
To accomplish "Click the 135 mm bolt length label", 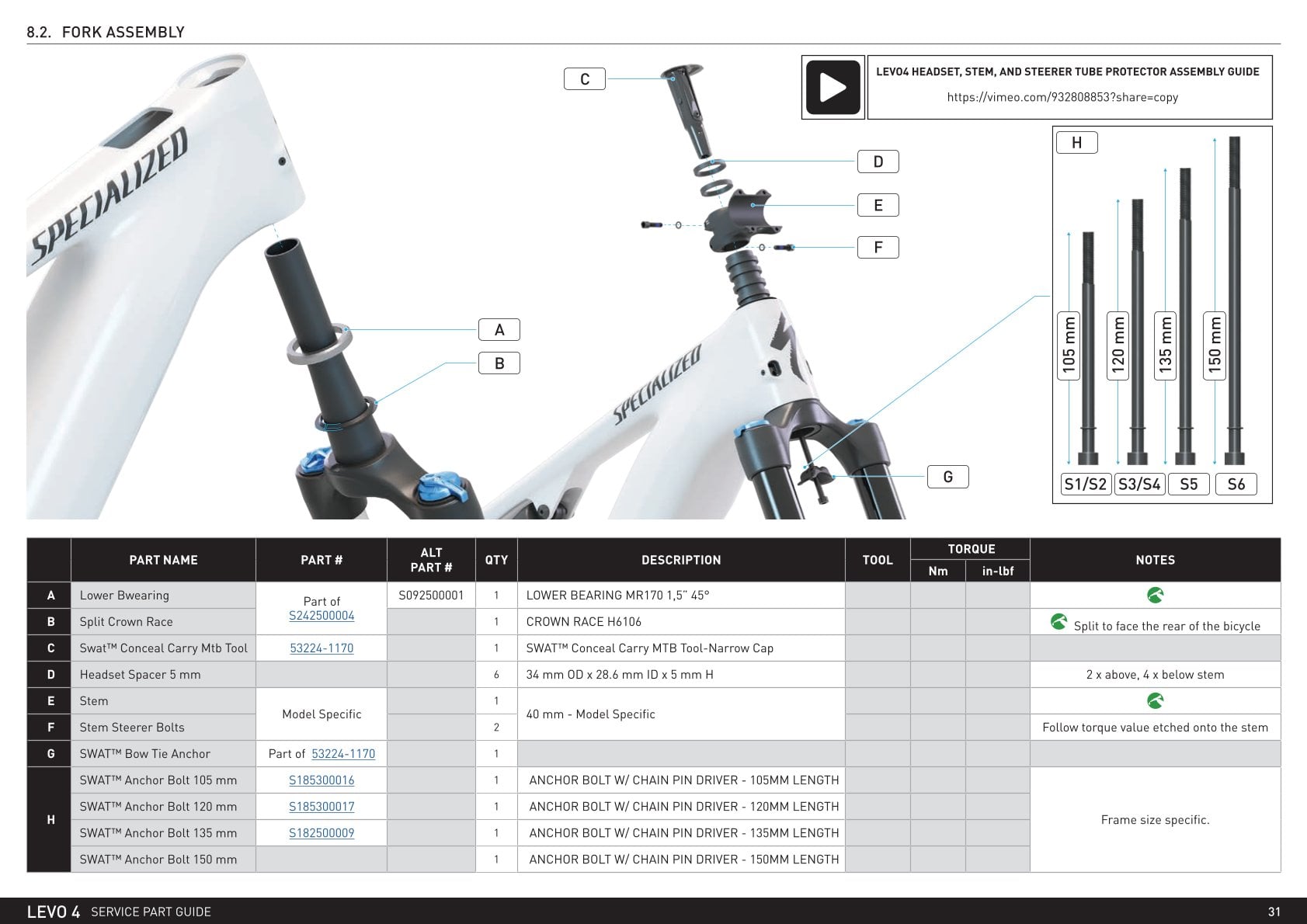I will 1166,345.
